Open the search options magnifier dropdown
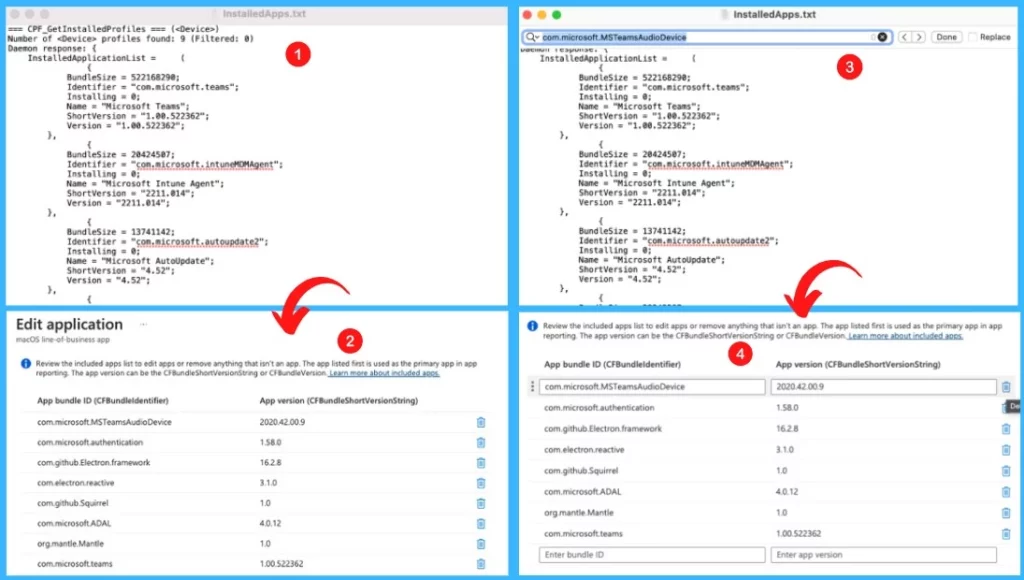The width and height of the screenshot is (1024, 580). [x=532, y=37]
